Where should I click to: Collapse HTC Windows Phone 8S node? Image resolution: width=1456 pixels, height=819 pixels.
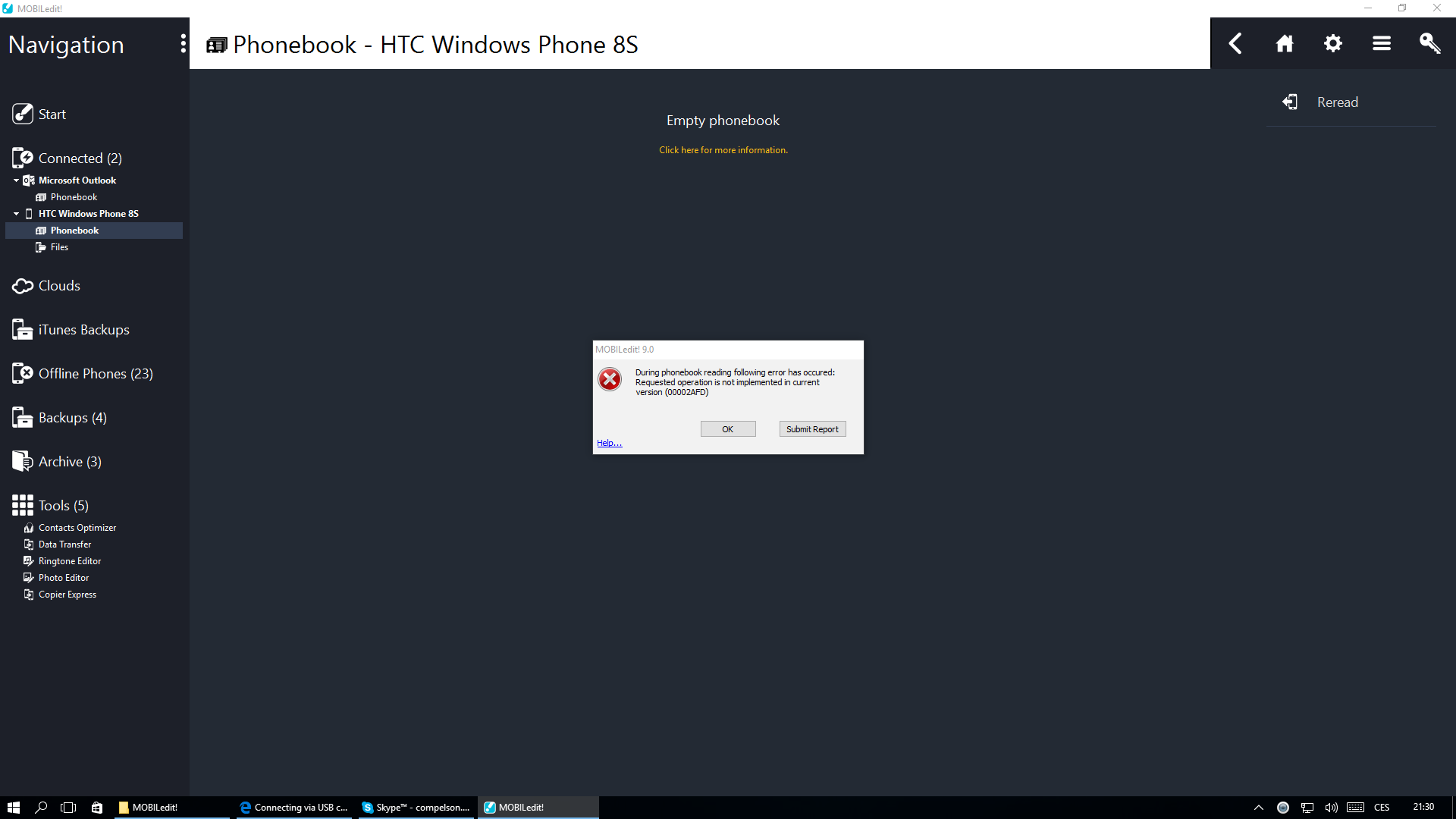coord(16,214)
